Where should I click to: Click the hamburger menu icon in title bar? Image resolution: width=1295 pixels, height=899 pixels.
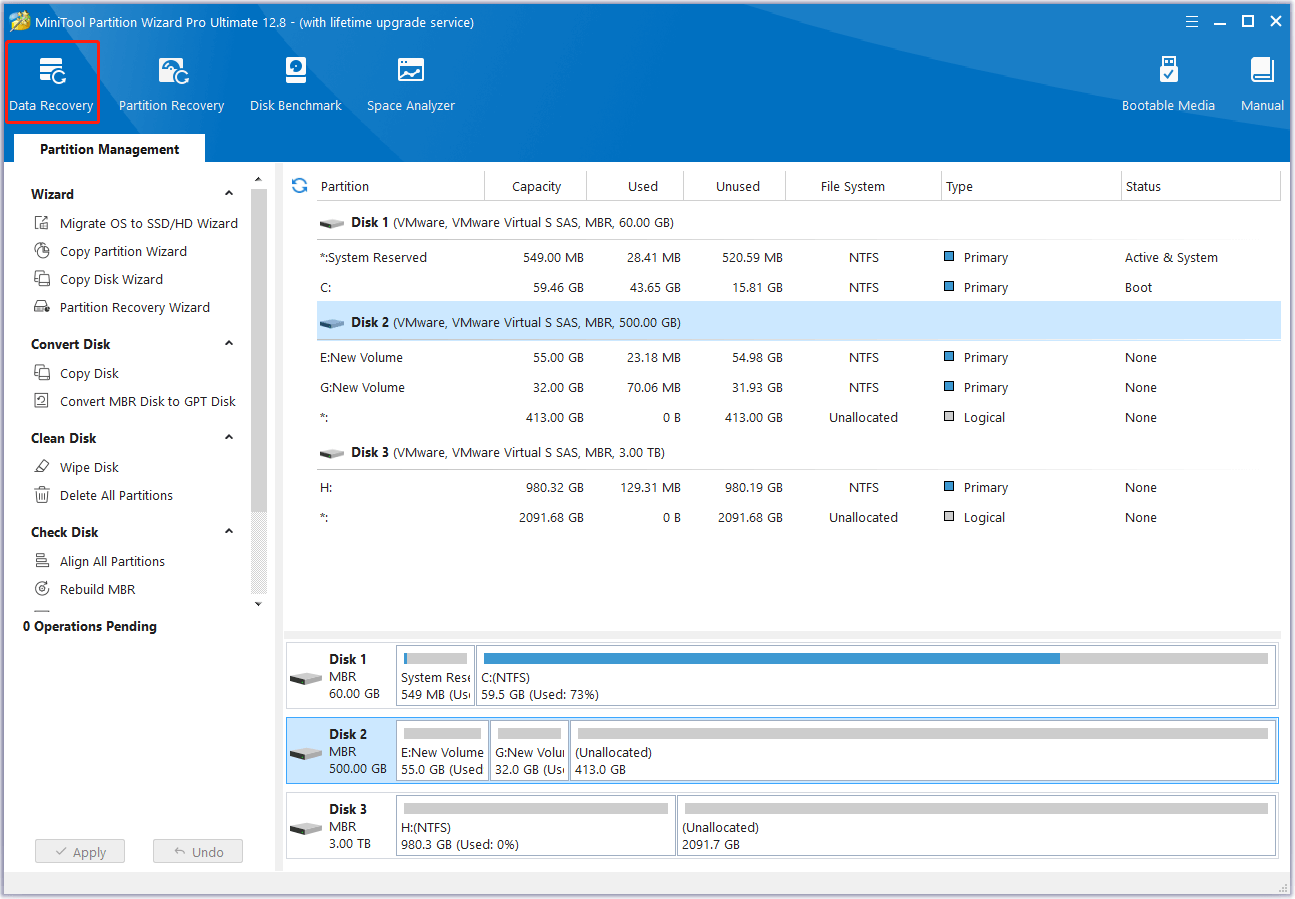[x=1191, y=21]
